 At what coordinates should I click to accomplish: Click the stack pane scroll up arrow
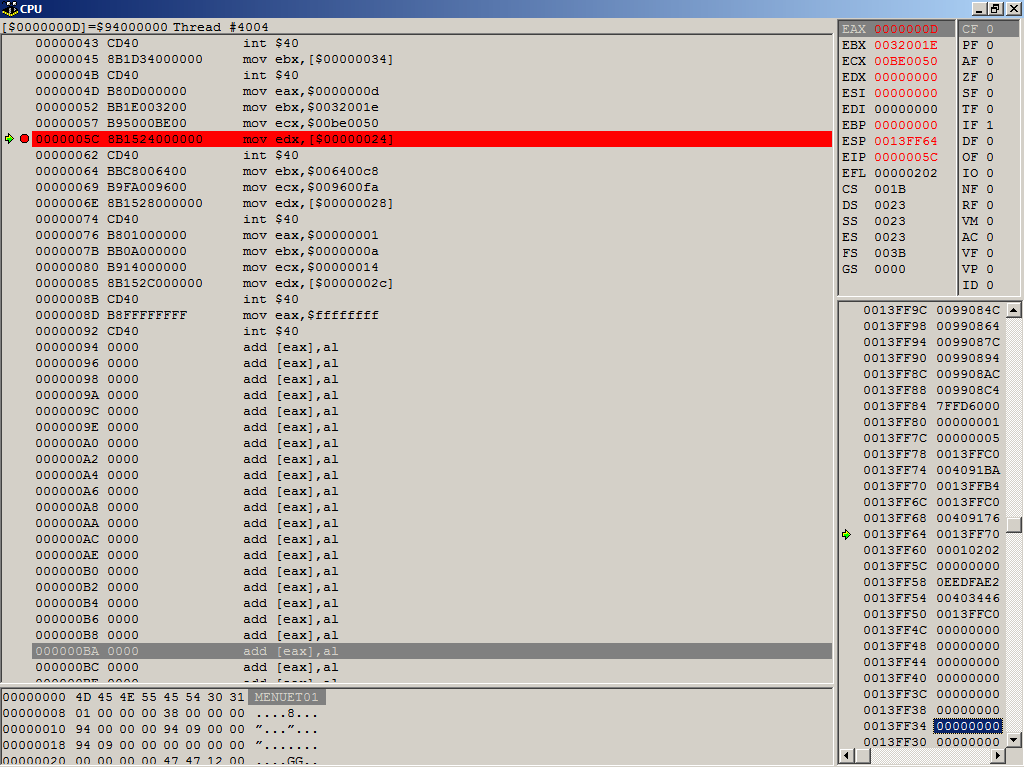point(1013,310)
